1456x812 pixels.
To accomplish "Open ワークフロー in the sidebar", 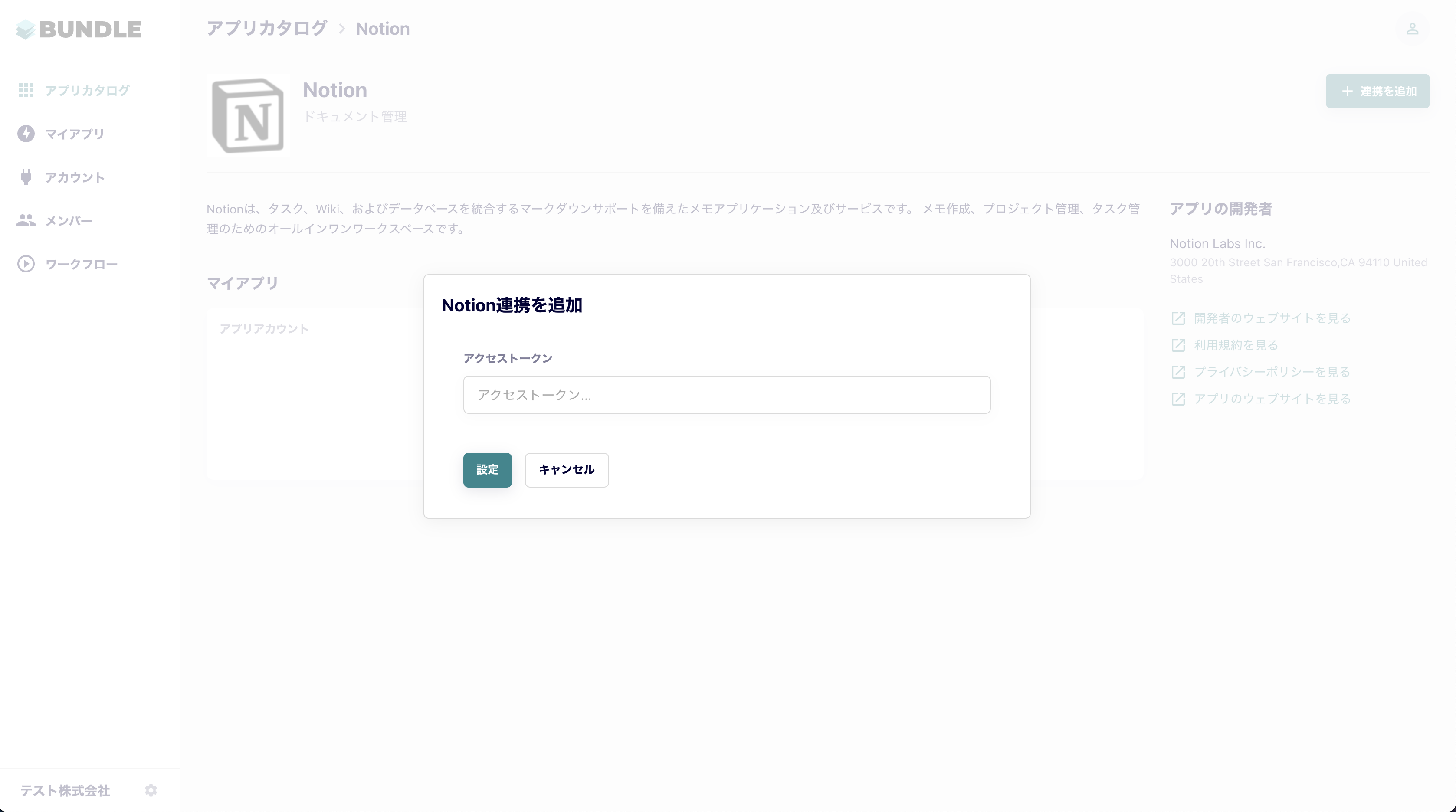I will 82,264.
